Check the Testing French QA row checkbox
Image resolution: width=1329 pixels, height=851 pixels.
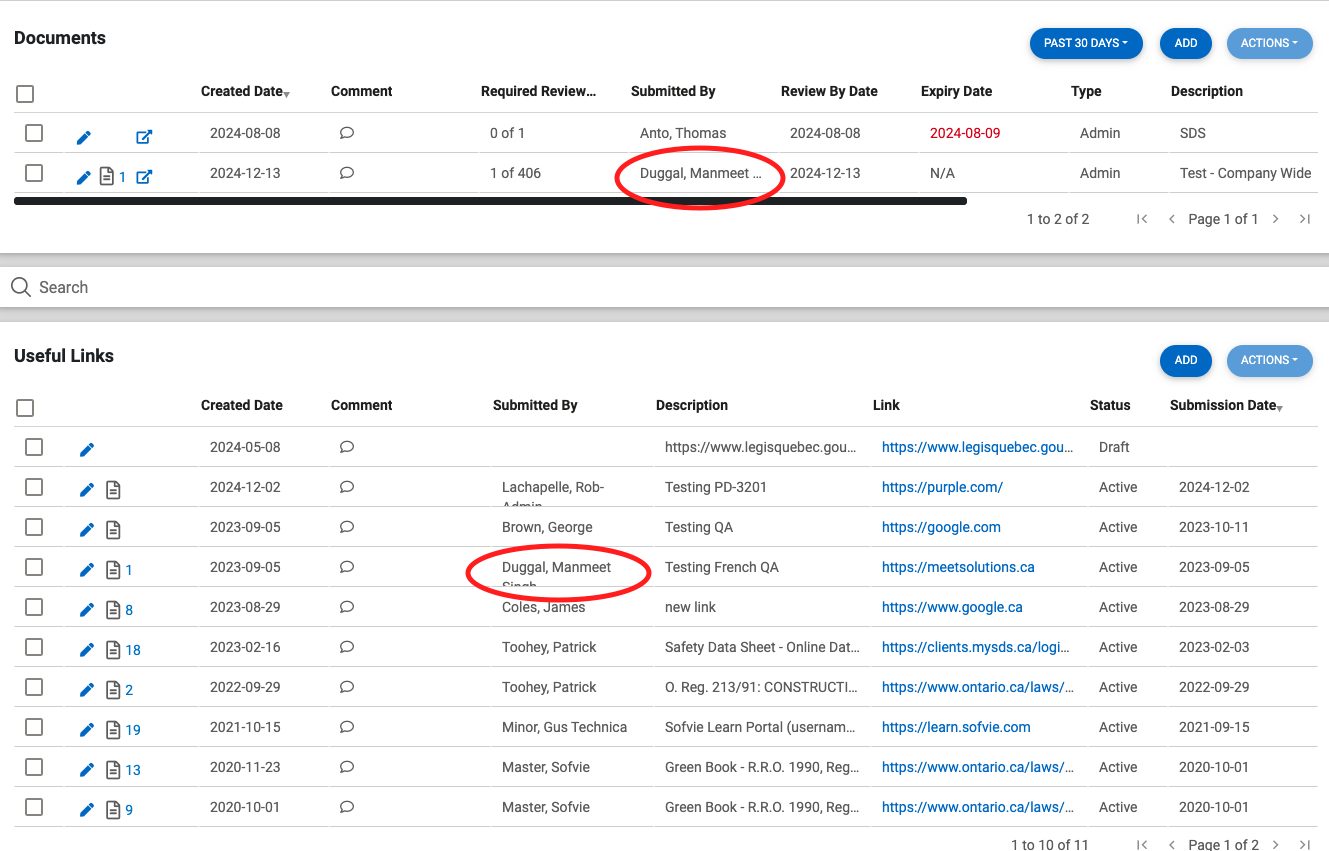[34, 567]
